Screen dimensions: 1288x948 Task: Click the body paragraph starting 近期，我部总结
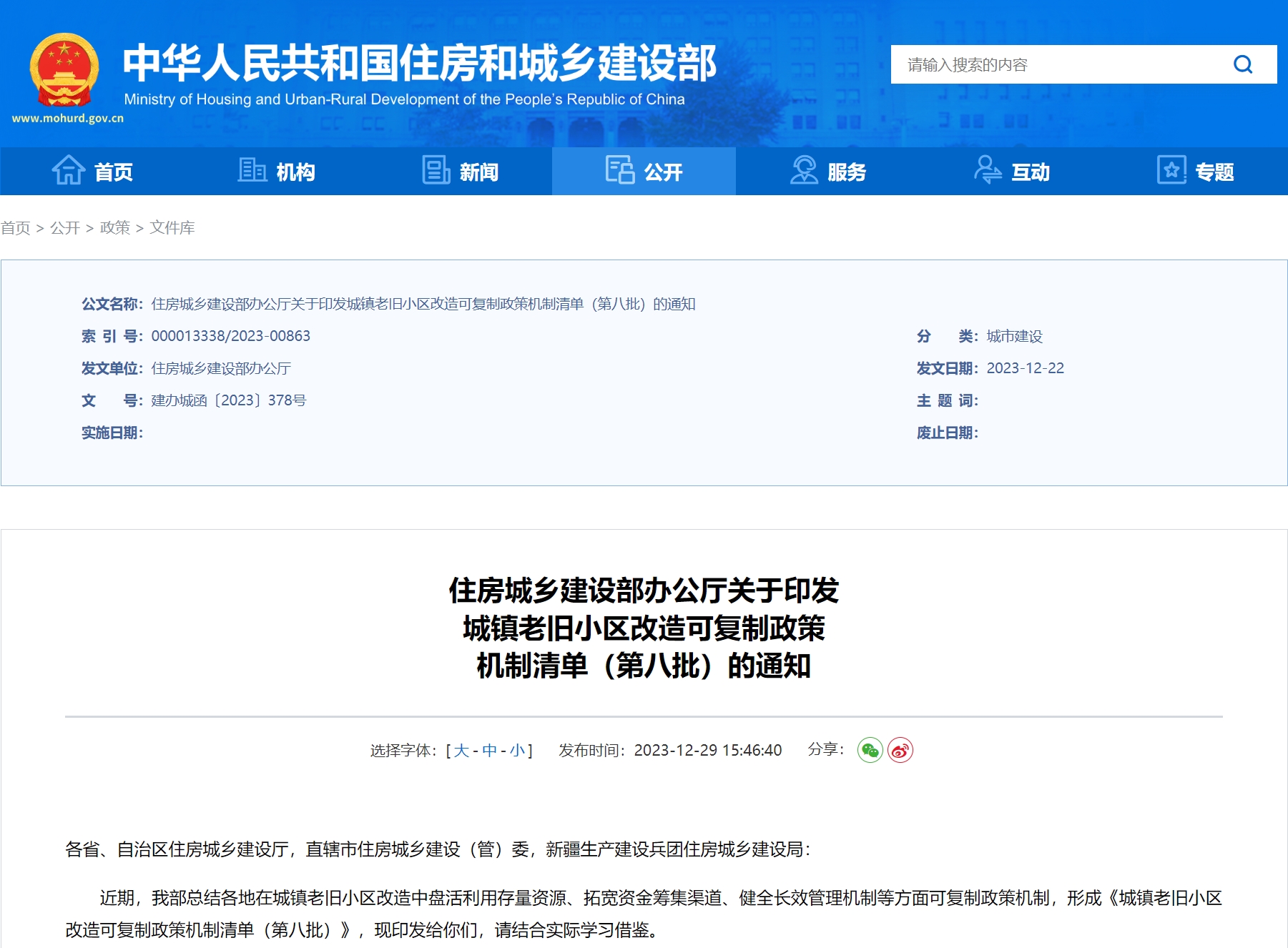644,914
